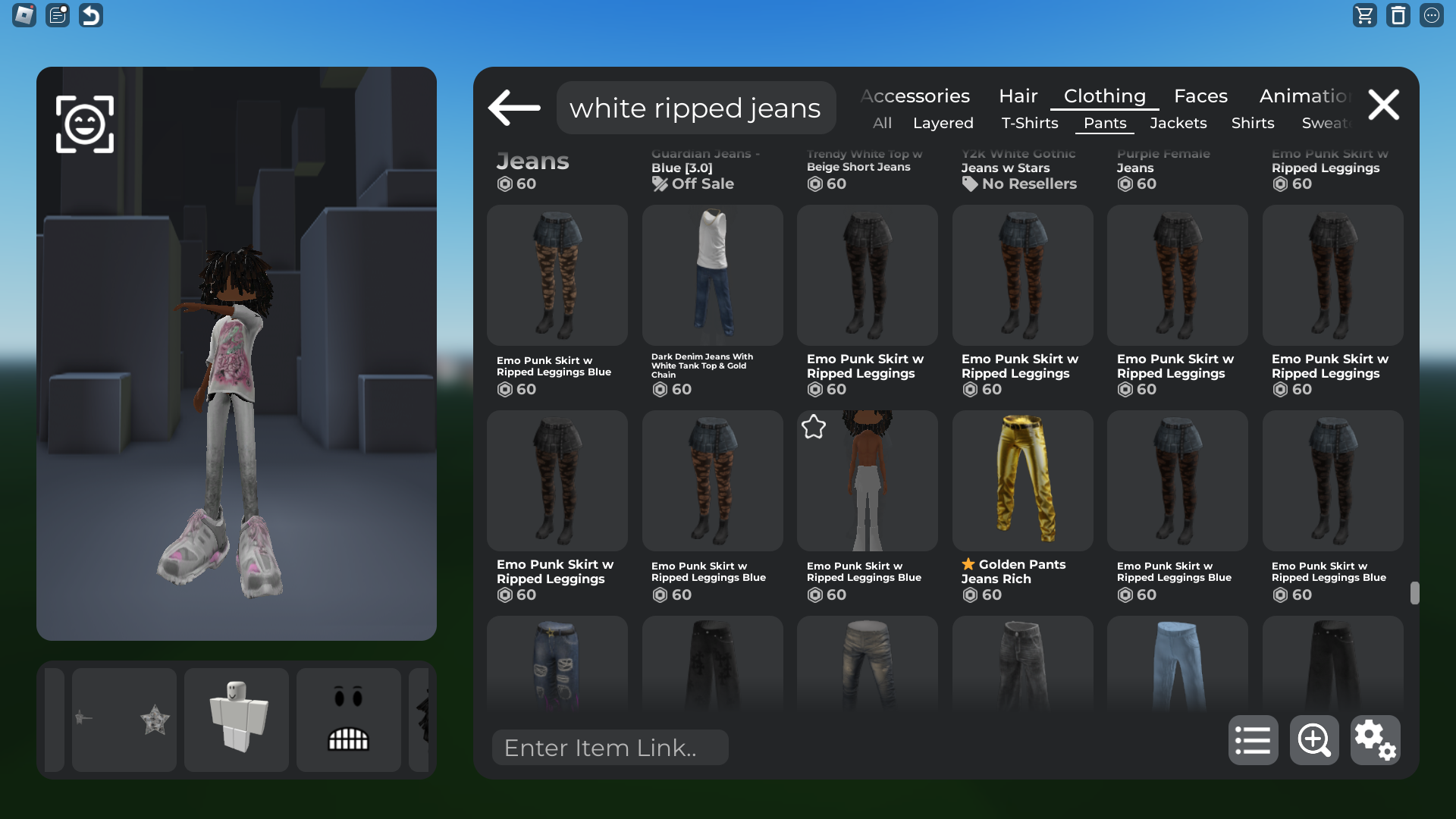Go back with the left arrow
Viewport: 1456px width, 819px height.
(514, 108)
